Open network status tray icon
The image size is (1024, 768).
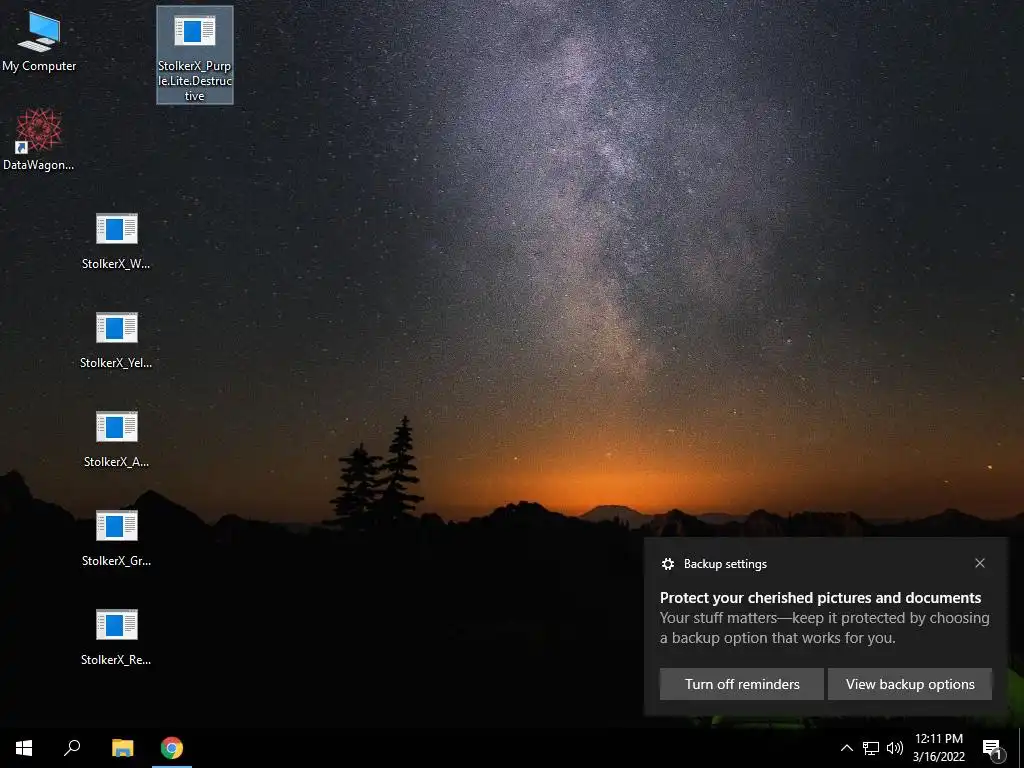click(x=871, y=748)
